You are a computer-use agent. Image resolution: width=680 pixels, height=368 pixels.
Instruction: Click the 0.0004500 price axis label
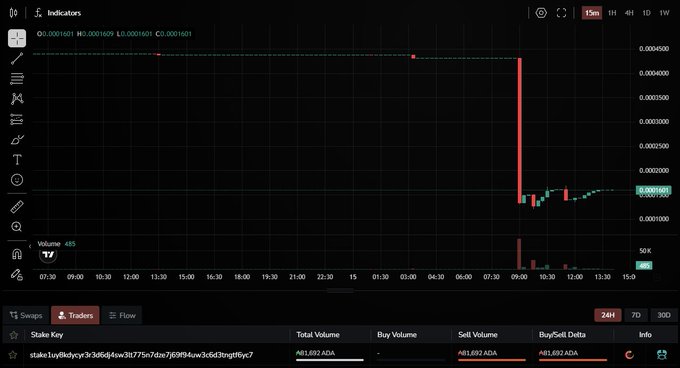tap(654, 49)
